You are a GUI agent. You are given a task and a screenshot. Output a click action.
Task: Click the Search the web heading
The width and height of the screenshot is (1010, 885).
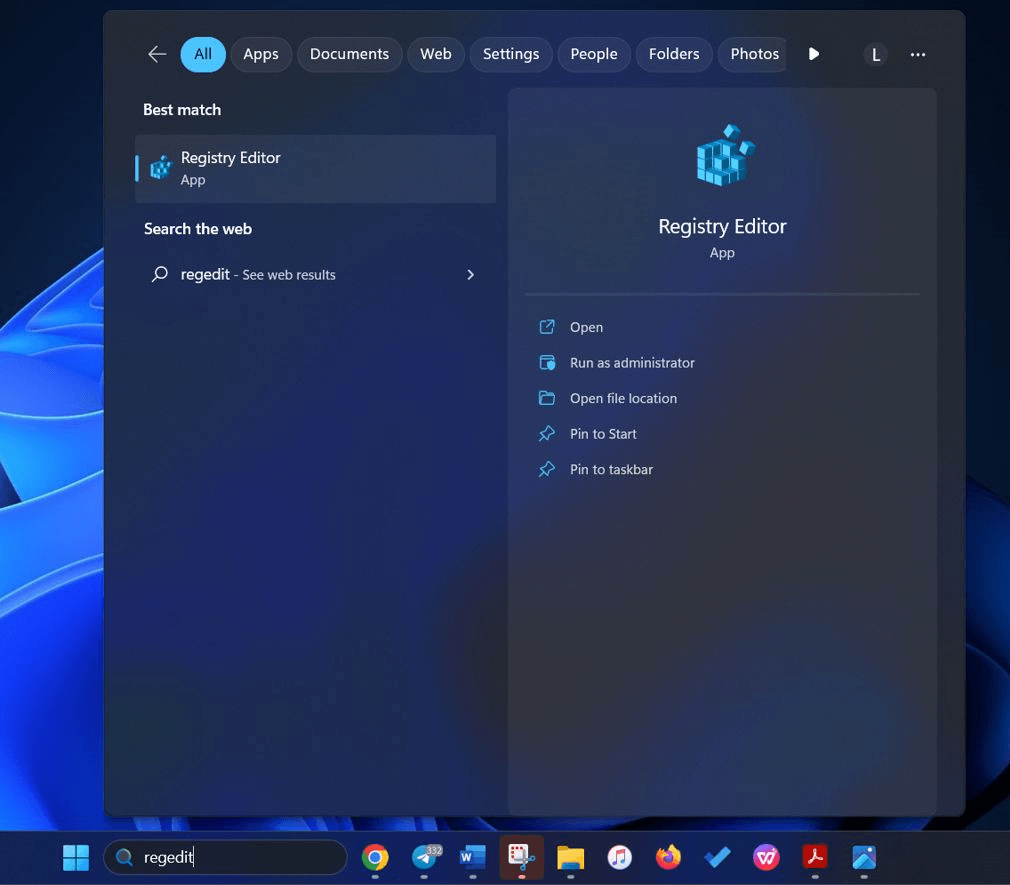[198, 229]
